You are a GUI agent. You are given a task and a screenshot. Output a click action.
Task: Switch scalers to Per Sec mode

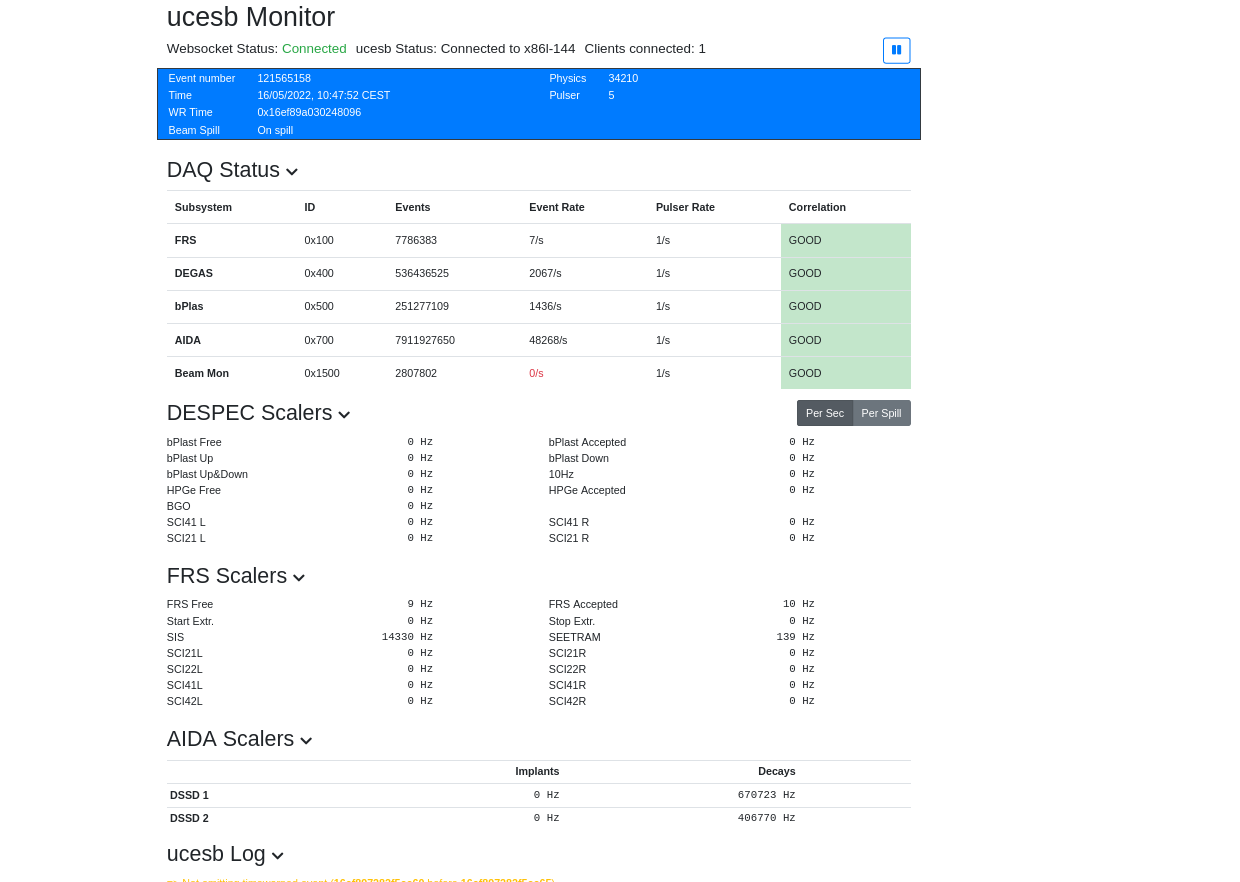(824, 413)
